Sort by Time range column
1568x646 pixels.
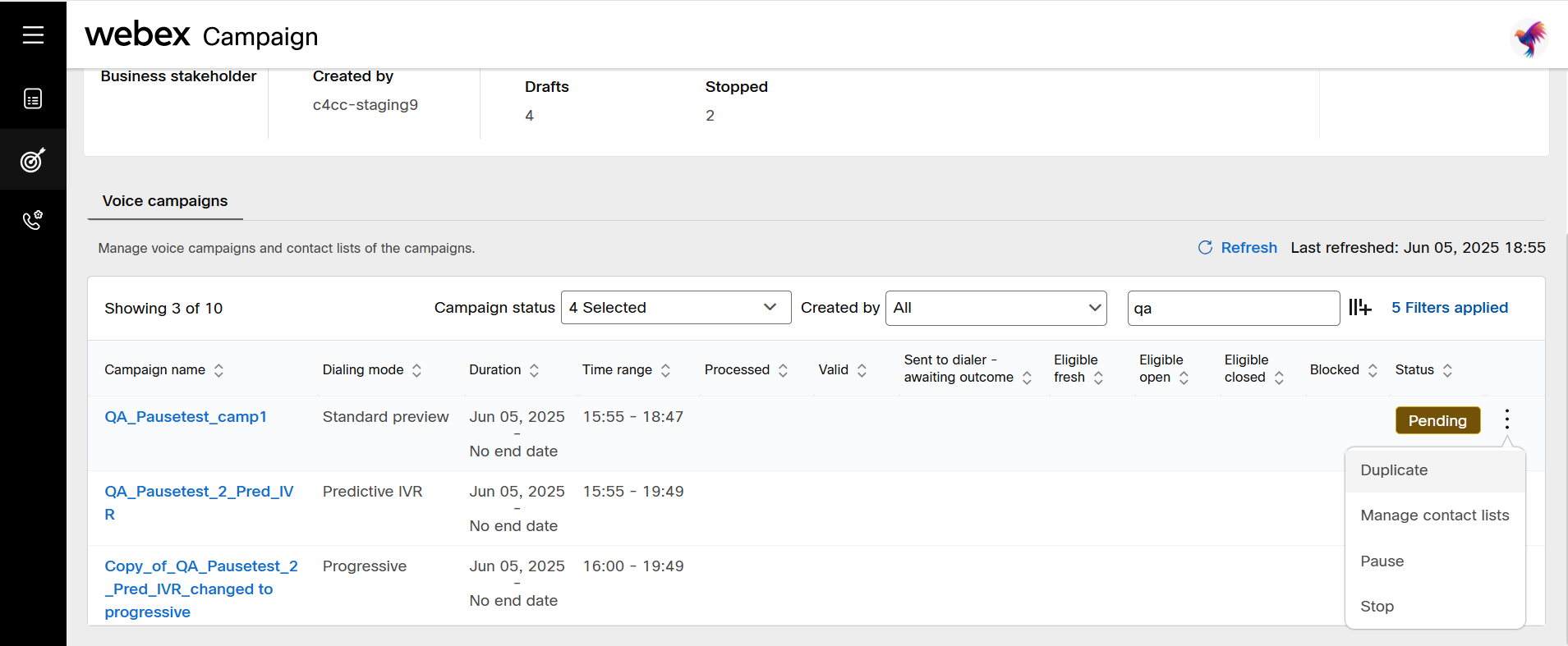coord(665,370)
